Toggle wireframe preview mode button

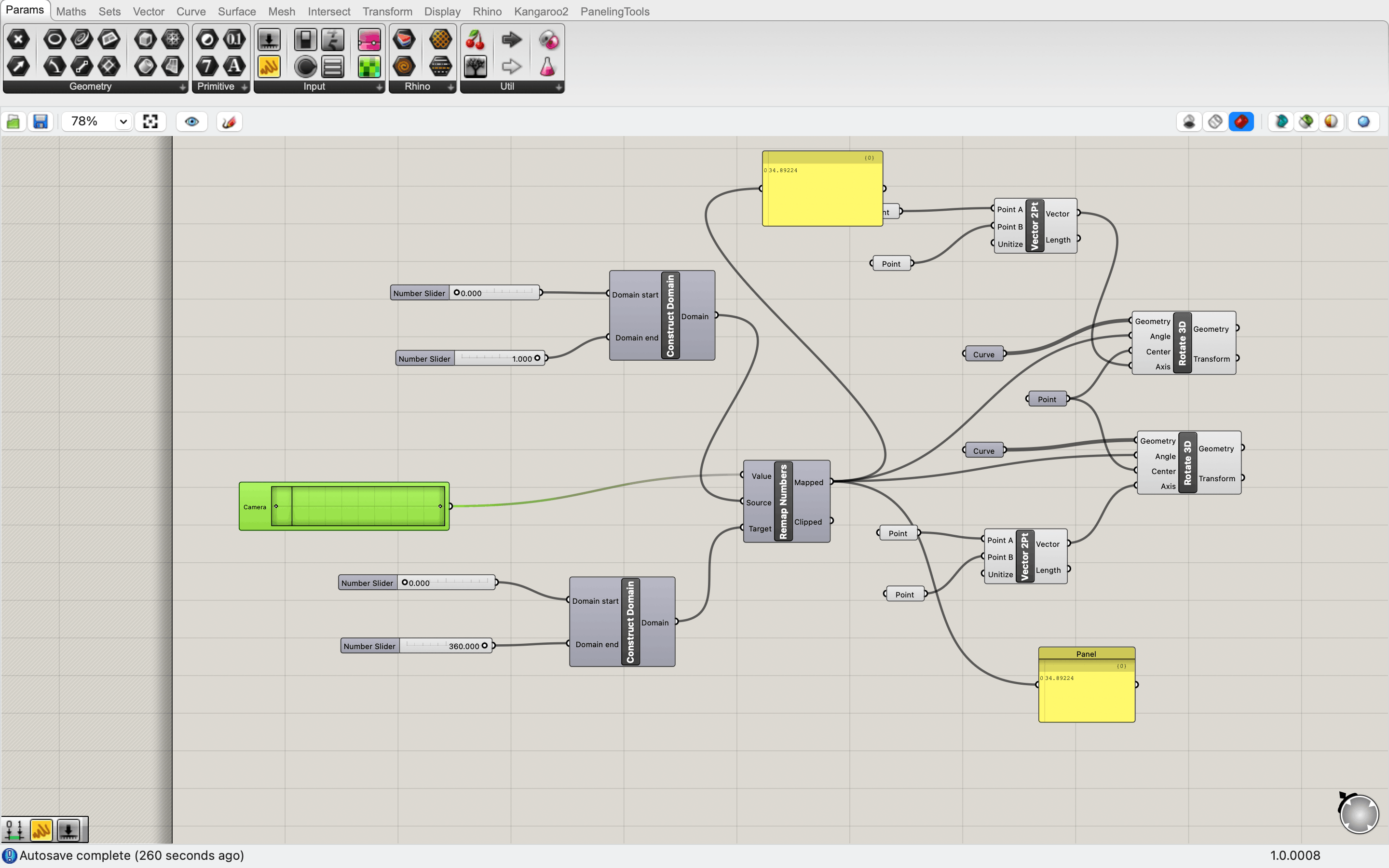coord(1215,122)
